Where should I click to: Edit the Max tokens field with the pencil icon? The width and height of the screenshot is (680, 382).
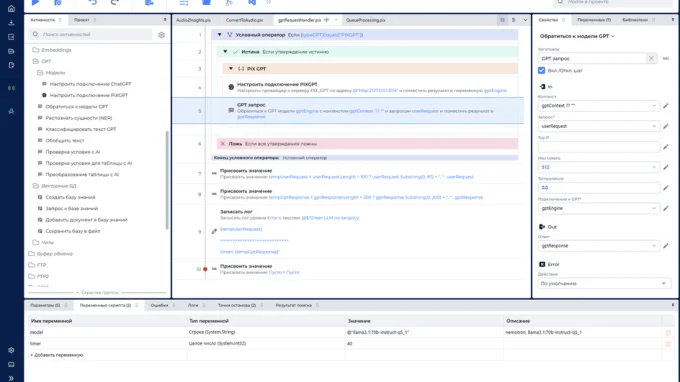pos(666,167)
